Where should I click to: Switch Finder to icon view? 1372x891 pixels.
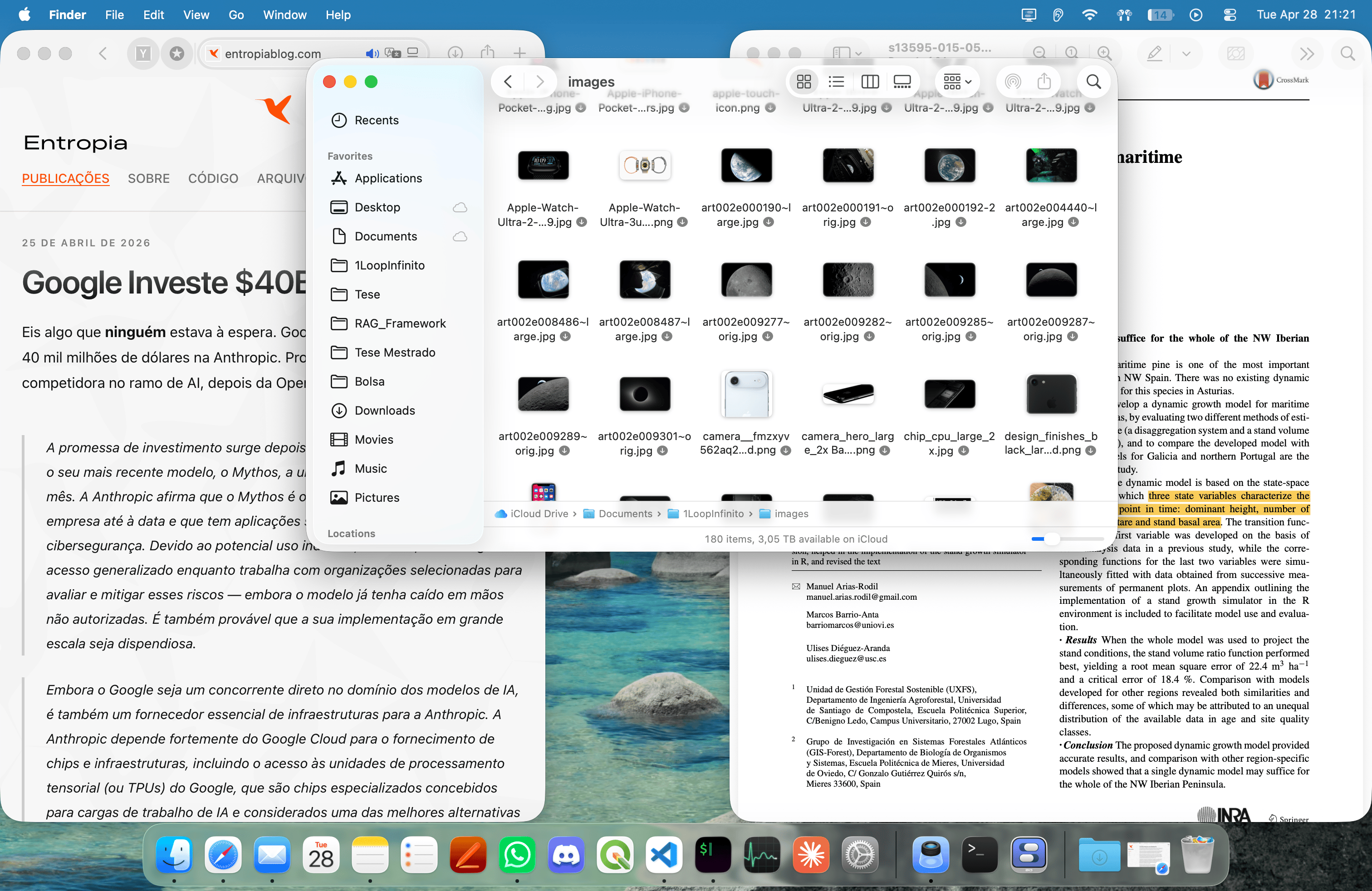click(x=804, y=82)
